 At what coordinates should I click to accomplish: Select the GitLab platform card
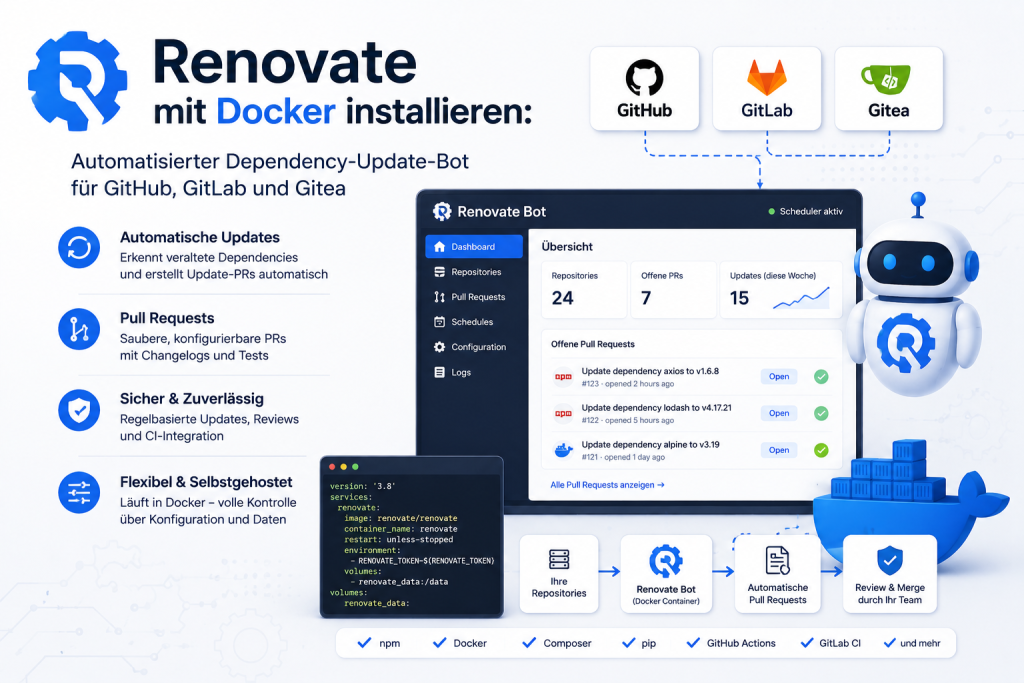pyautogui.click(x=767, y=89)
